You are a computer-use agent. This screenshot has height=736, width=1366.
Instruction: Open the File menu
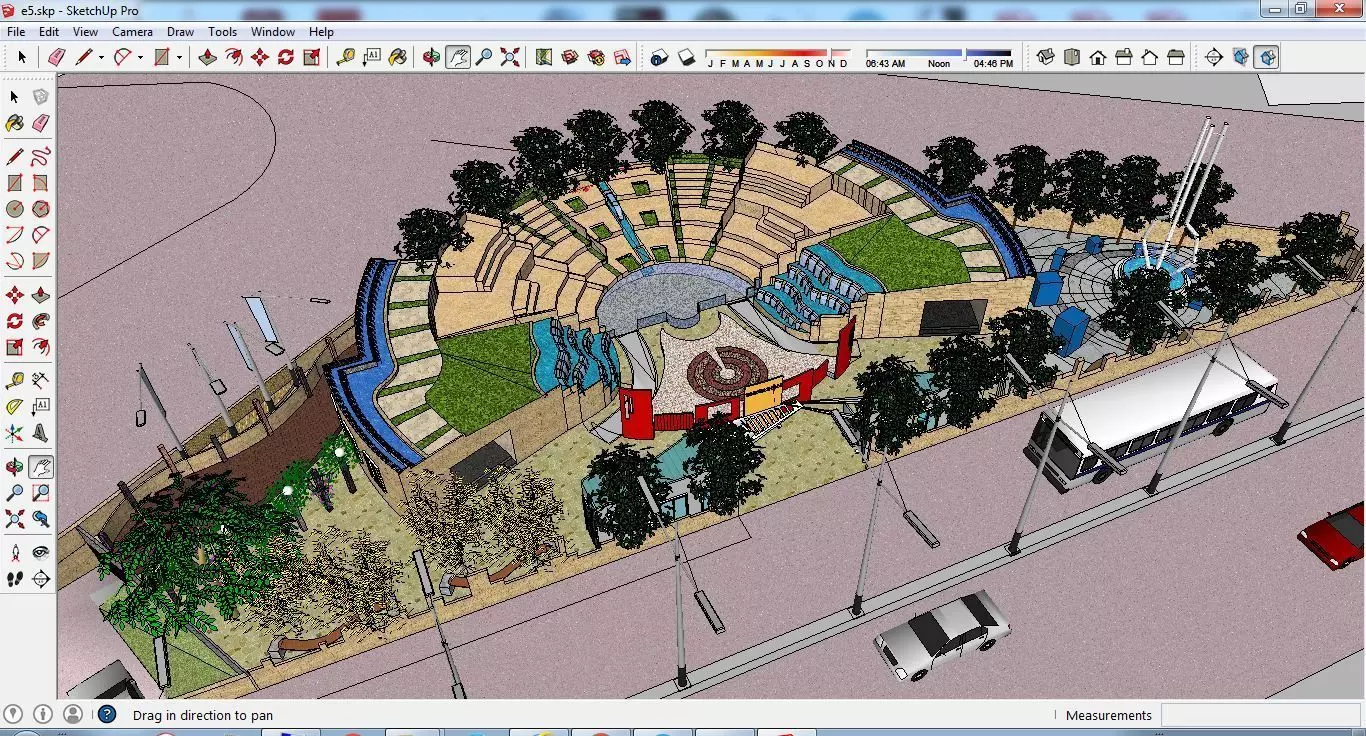16,32
